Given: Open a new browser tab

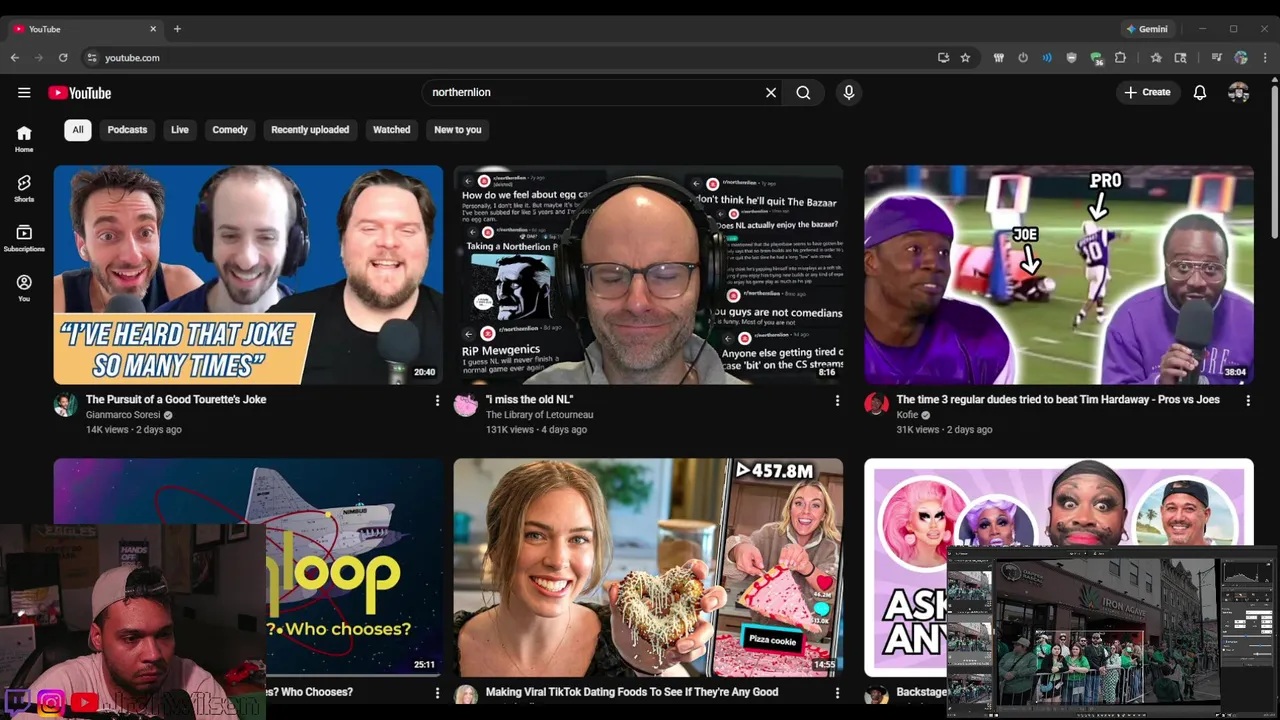Looking at the screenshot, I should 177,29.
